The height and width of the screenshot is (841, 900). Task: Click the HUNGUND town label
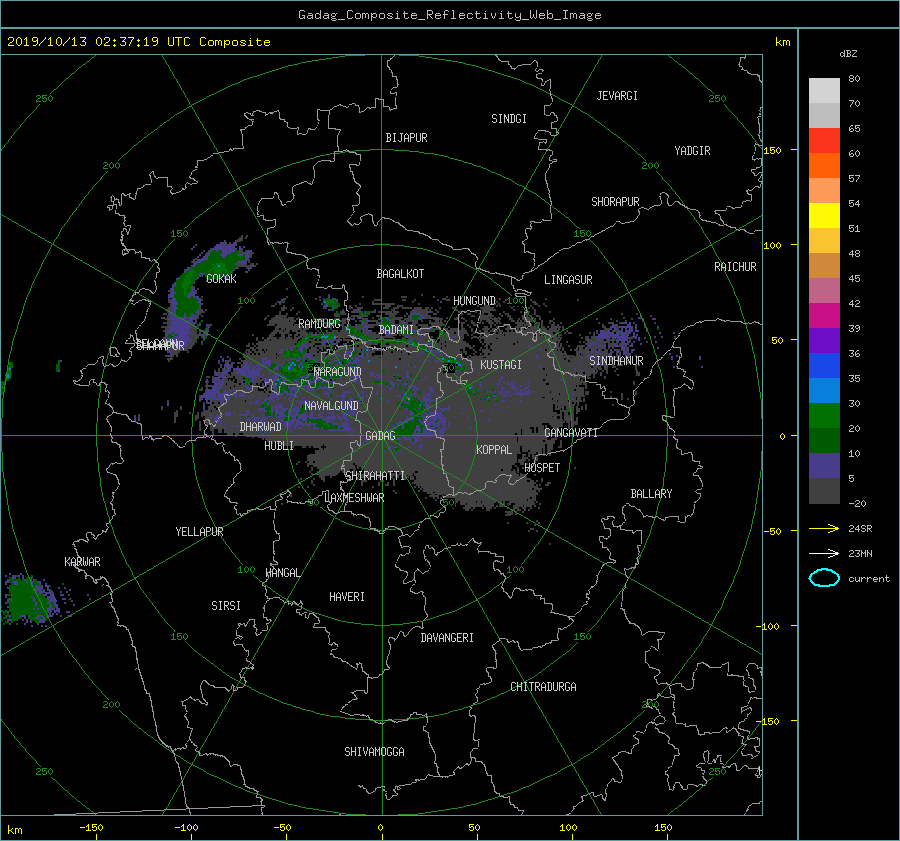(474, 301)
